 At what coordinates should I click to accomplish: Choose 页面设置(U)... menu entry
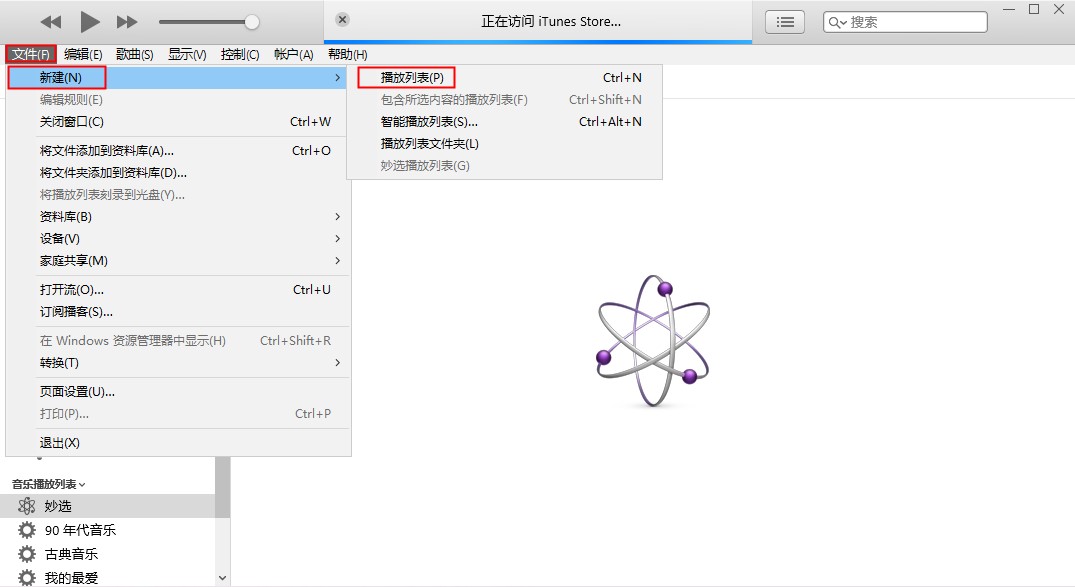click(178, 392)
